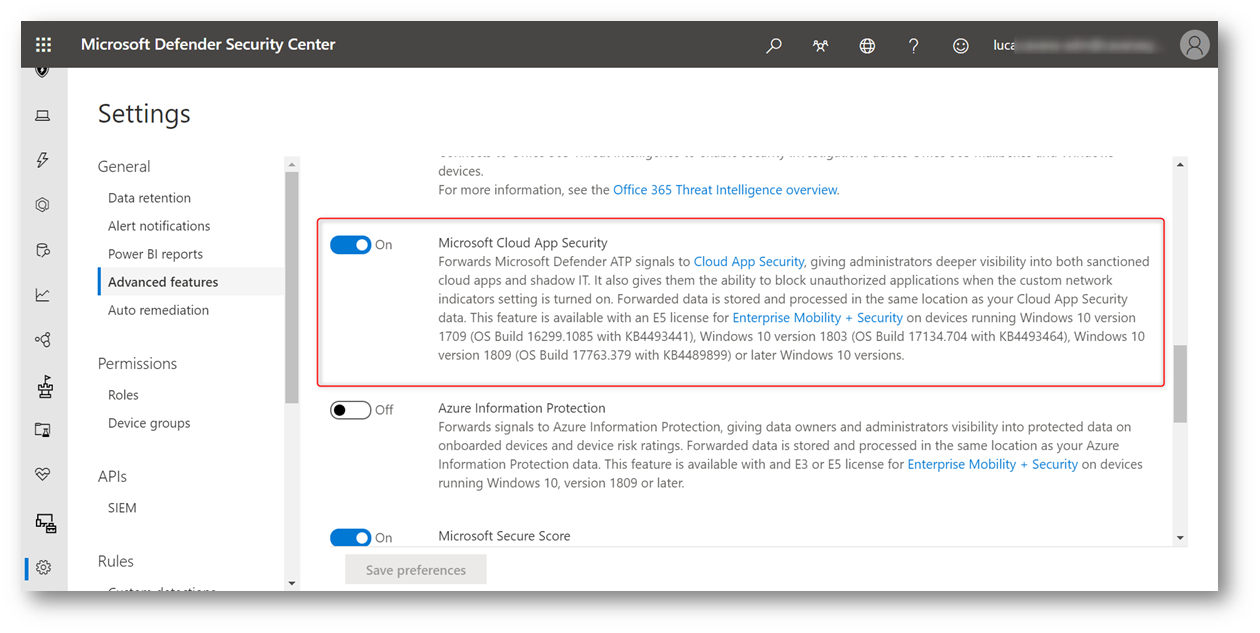Click the features list scrollbar thumb
Image resolution: width=1260 pixels, height=633 pixels.
[1180, 383]
